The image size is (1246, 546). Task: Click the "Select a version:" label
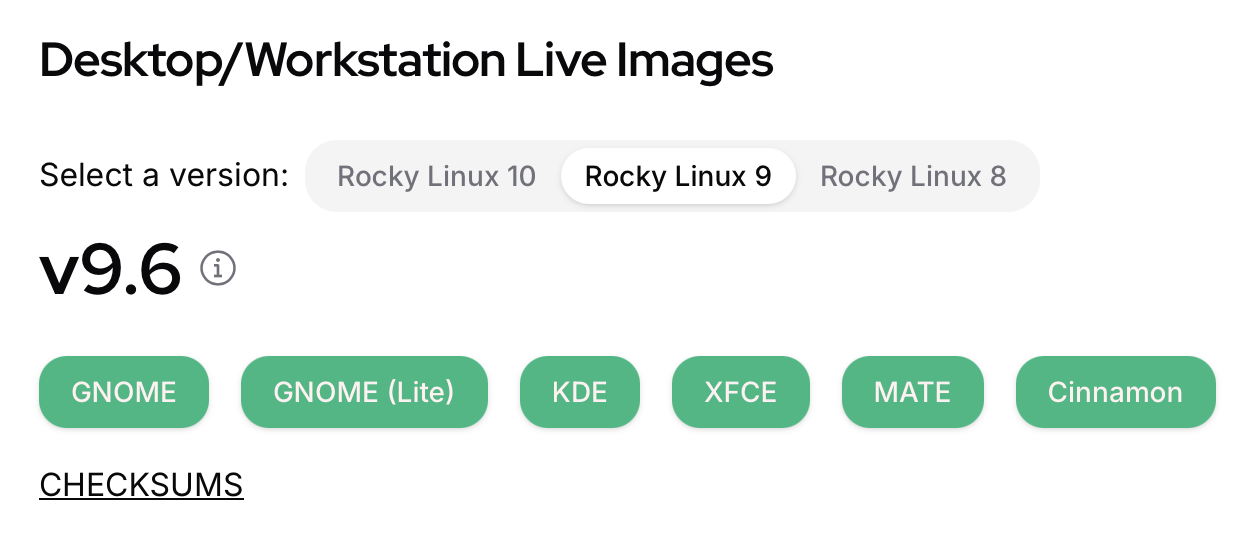[164, 177]
